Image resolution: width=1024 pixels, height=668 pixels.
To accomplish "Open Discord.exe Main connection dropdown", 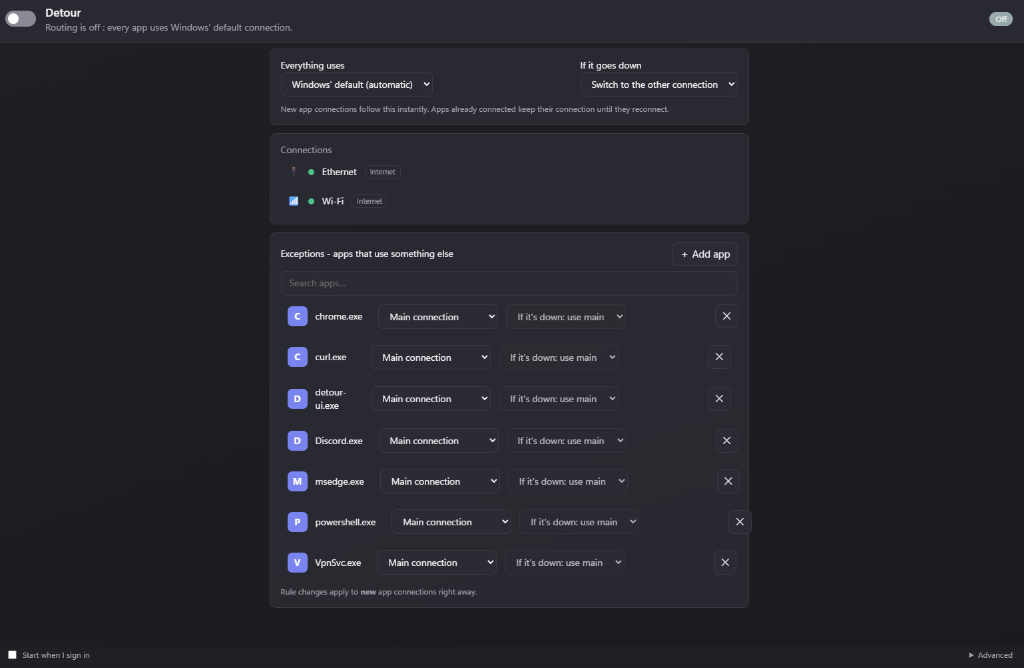I will tap(438, 441).
